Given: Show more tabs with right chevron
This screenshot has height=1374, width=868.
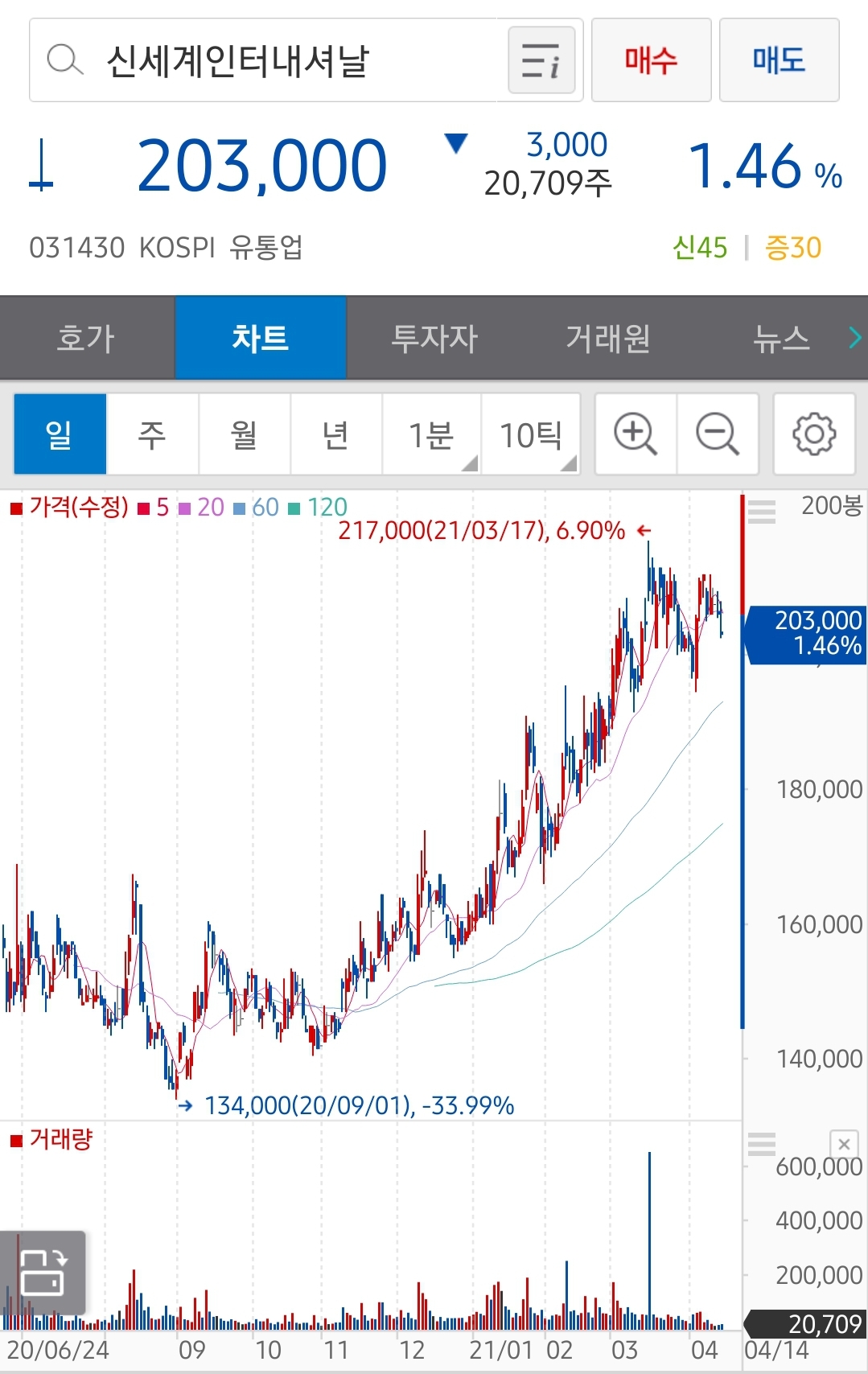Looking at the screenshot, I should point(855,338).
